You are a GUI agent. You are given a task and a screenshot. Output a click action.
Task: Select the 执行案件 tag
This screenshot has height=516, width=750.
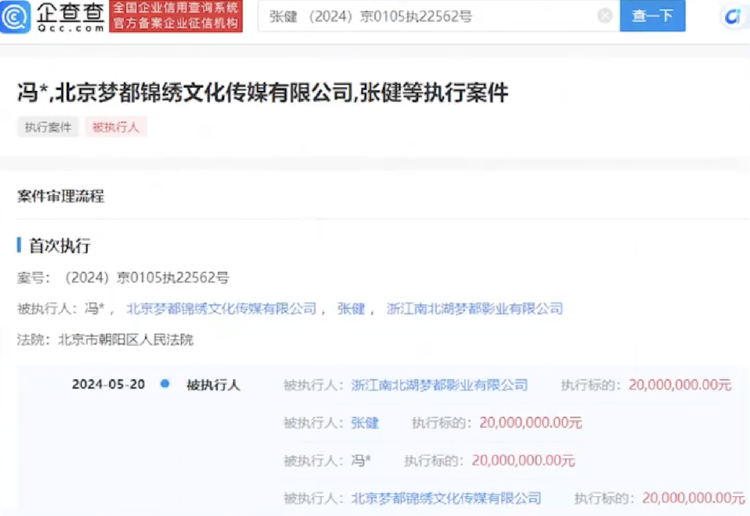tap(48, 127)
